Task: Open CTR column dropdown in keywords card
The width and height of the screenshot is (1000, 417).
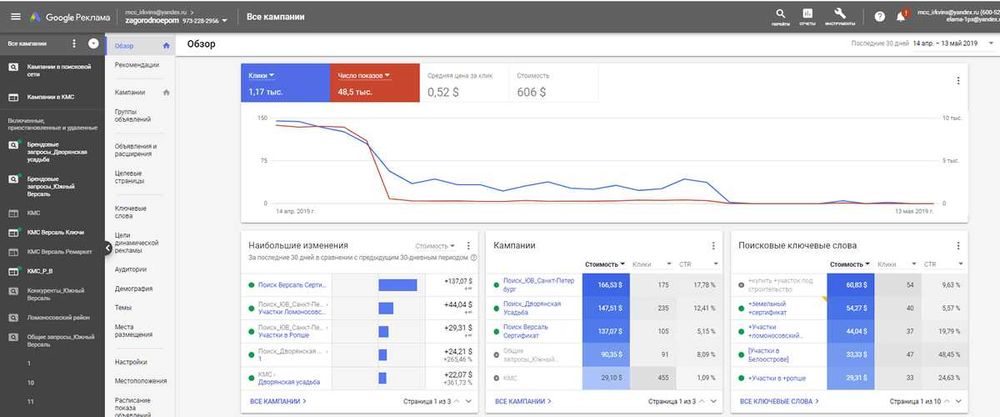Action: [943, 264]
